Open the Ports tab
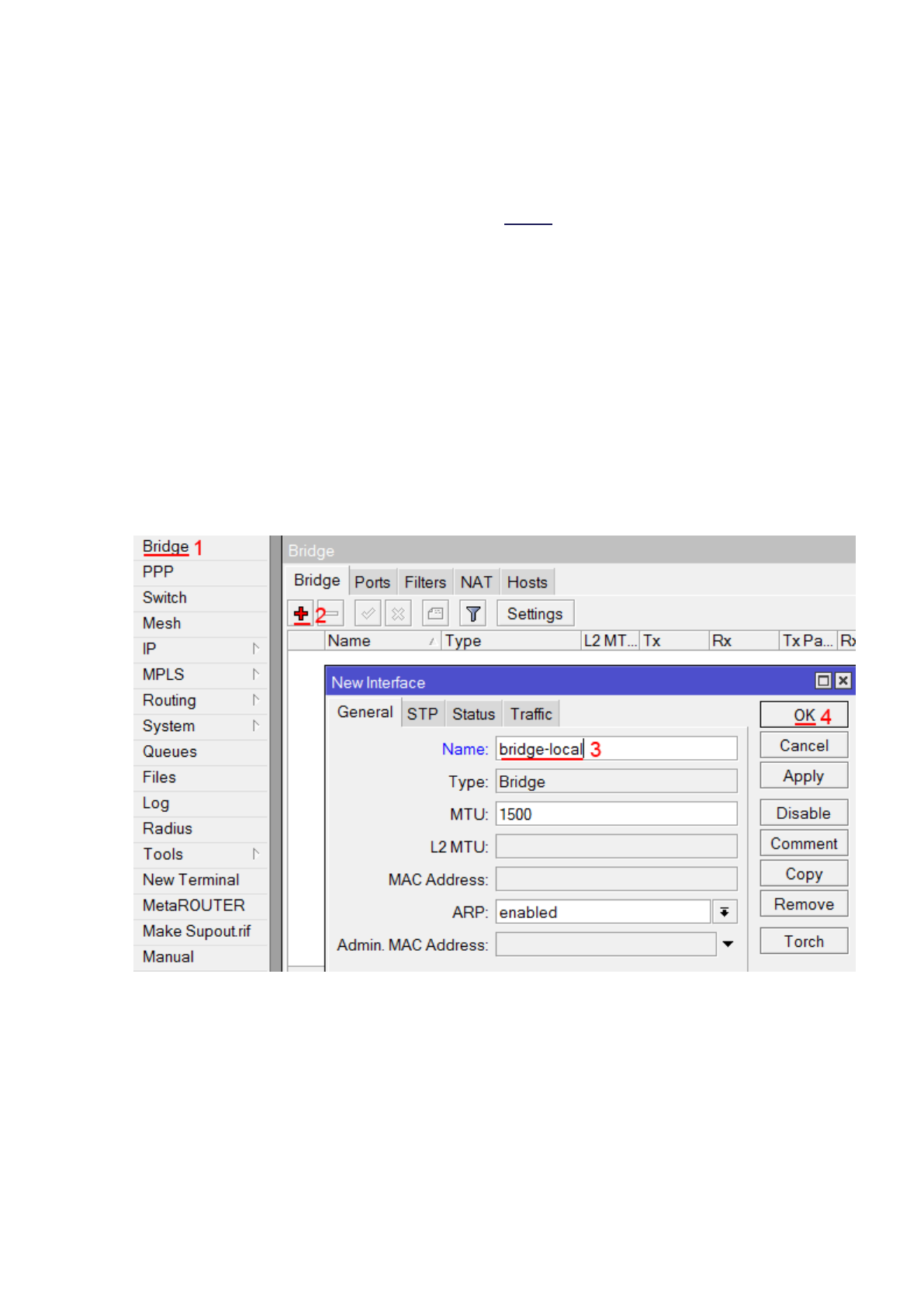The image size is (924, 1307). (372, 582)
